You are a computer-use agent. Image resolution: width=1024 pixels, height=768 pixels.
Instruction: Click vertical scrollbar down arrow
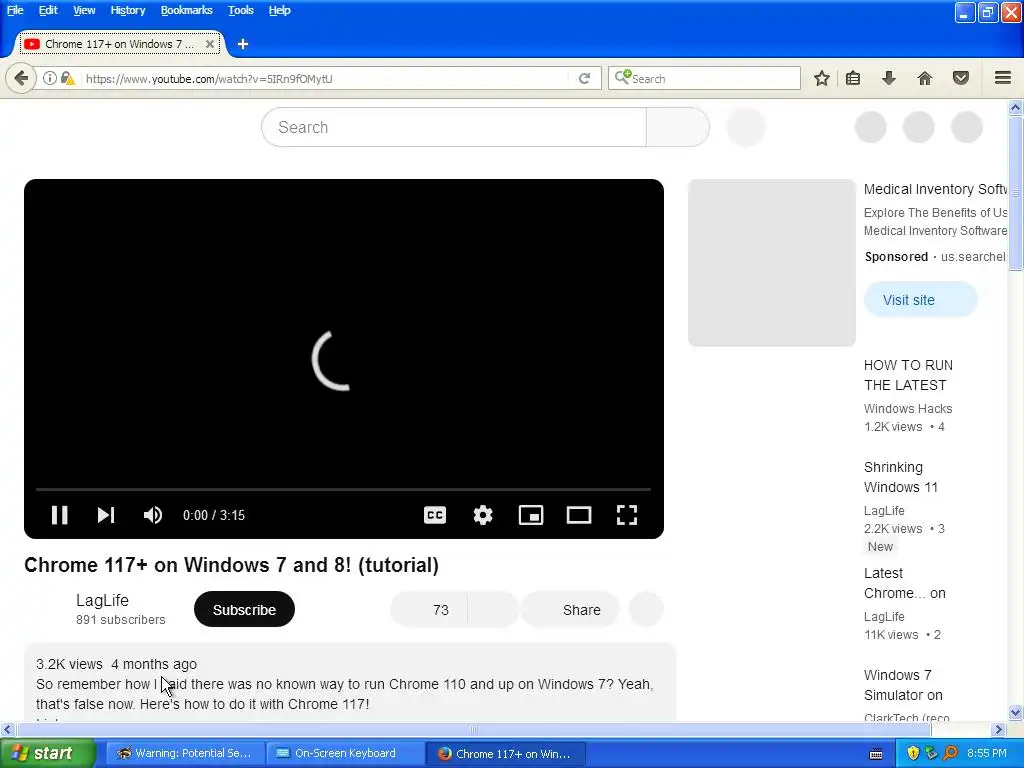coord(1016,712)
